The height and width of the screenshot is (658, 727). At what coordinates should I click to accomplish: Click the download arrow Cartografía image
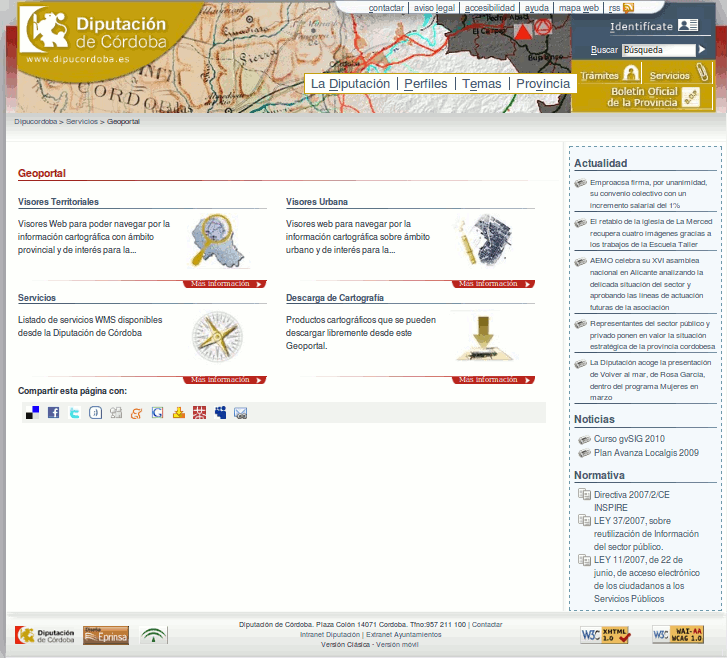pos(485,338)
